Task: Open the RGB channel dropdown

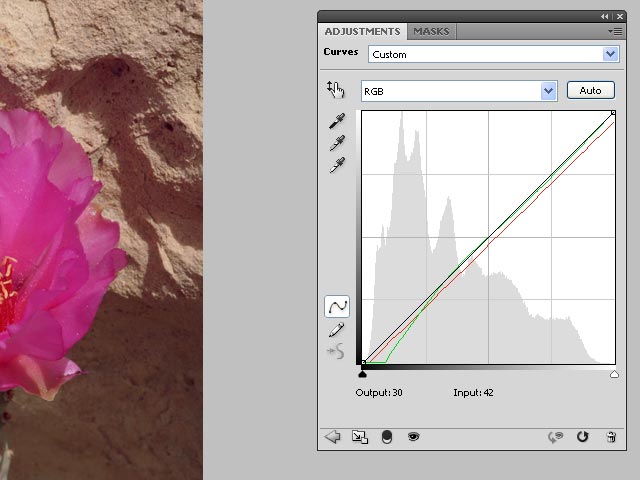Action: tap(458, 91)
